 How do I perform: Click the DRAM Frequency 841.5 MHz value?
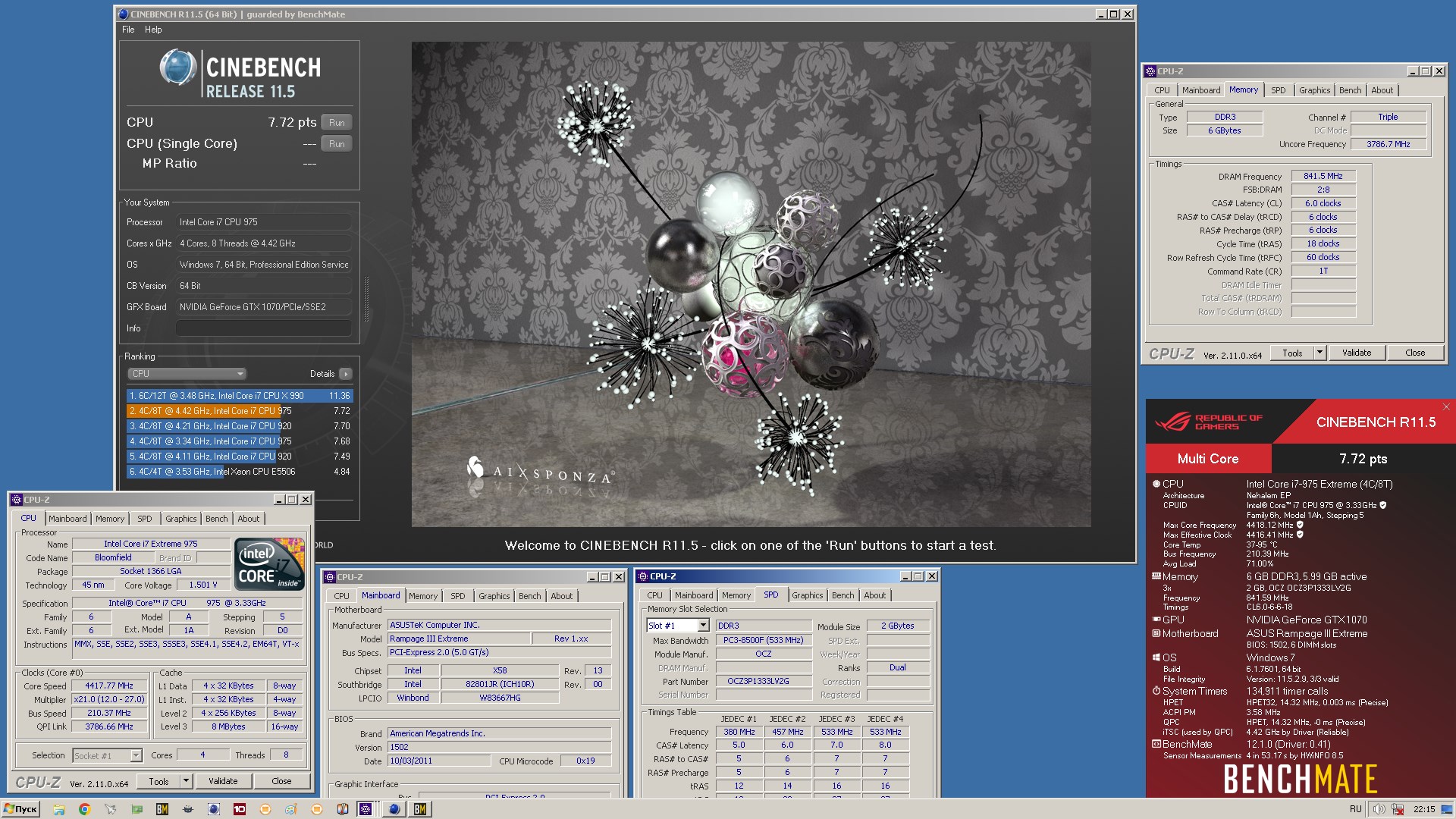pos(1323,176)
